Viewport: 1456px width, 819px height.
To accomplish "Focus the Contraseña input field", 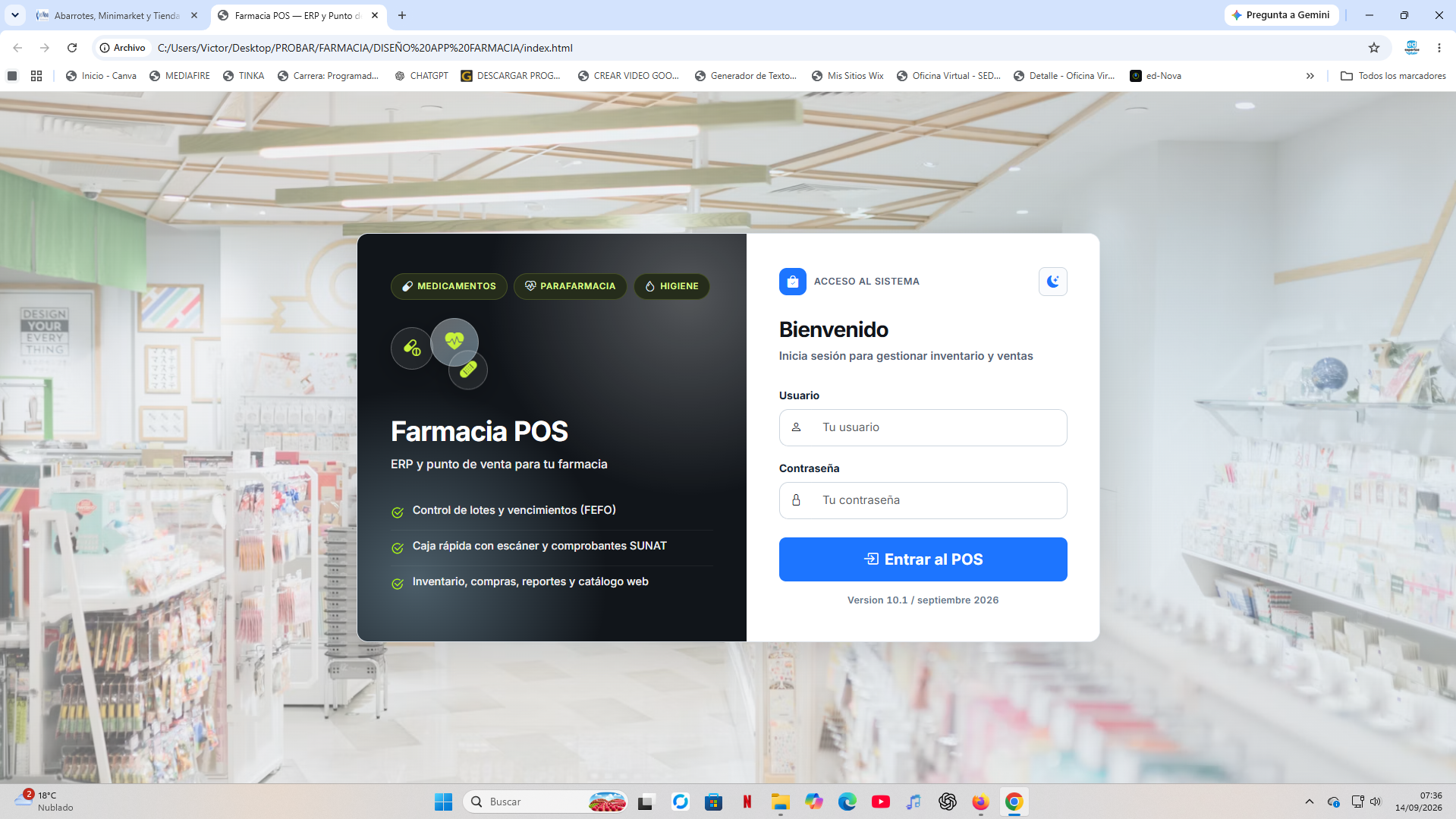I will (923, 500).
